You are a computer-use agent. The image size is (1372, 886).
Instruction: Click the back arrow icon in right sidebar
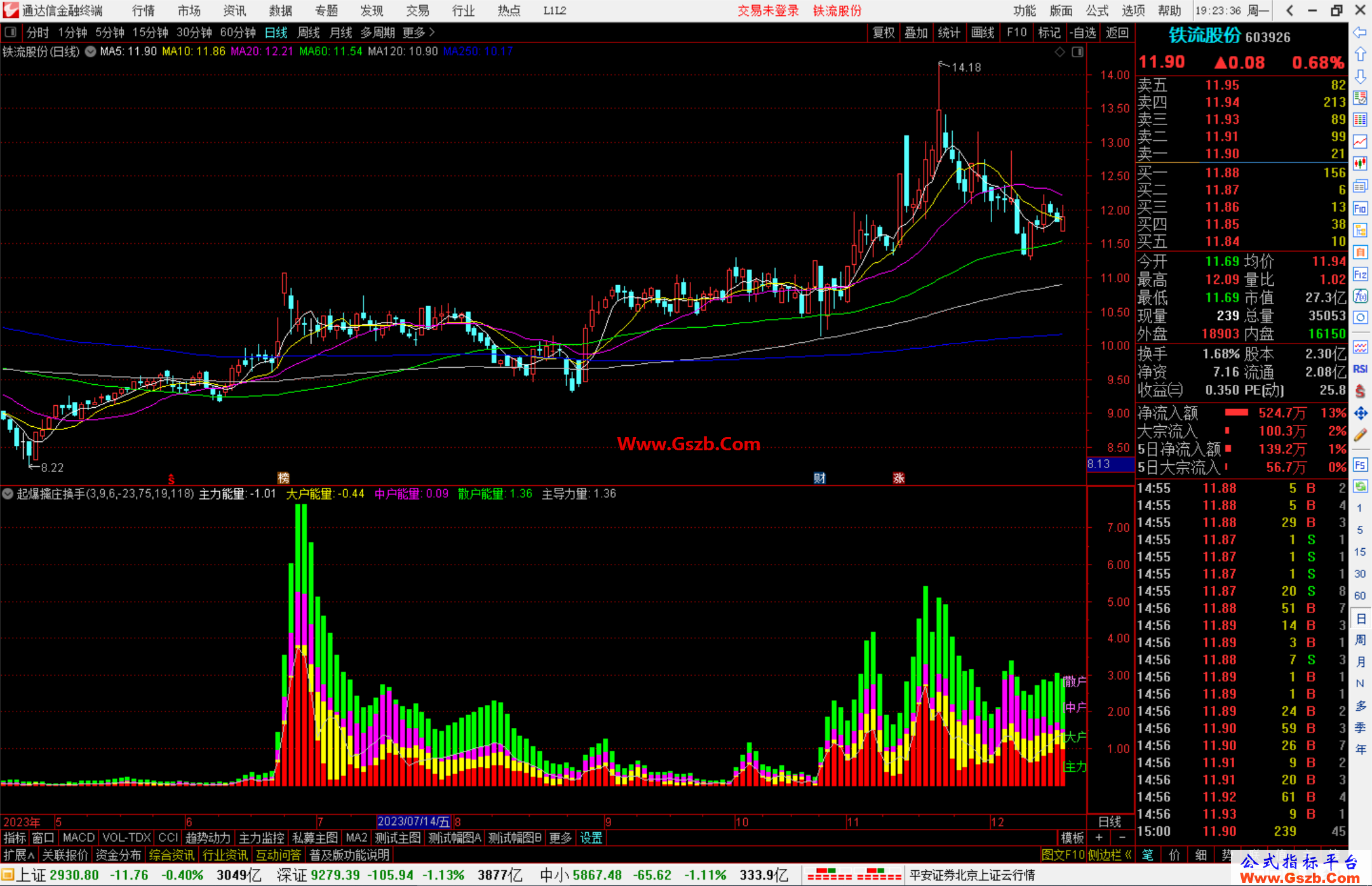click(x=1360, y=32)
